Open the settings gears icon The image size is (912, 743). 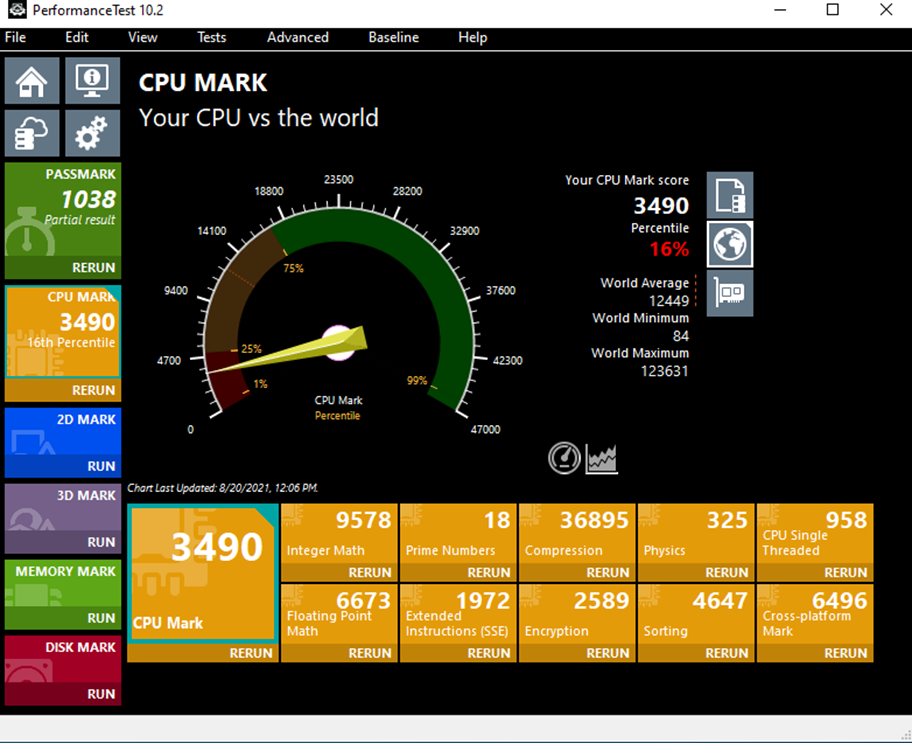click(x=92, y=133)
